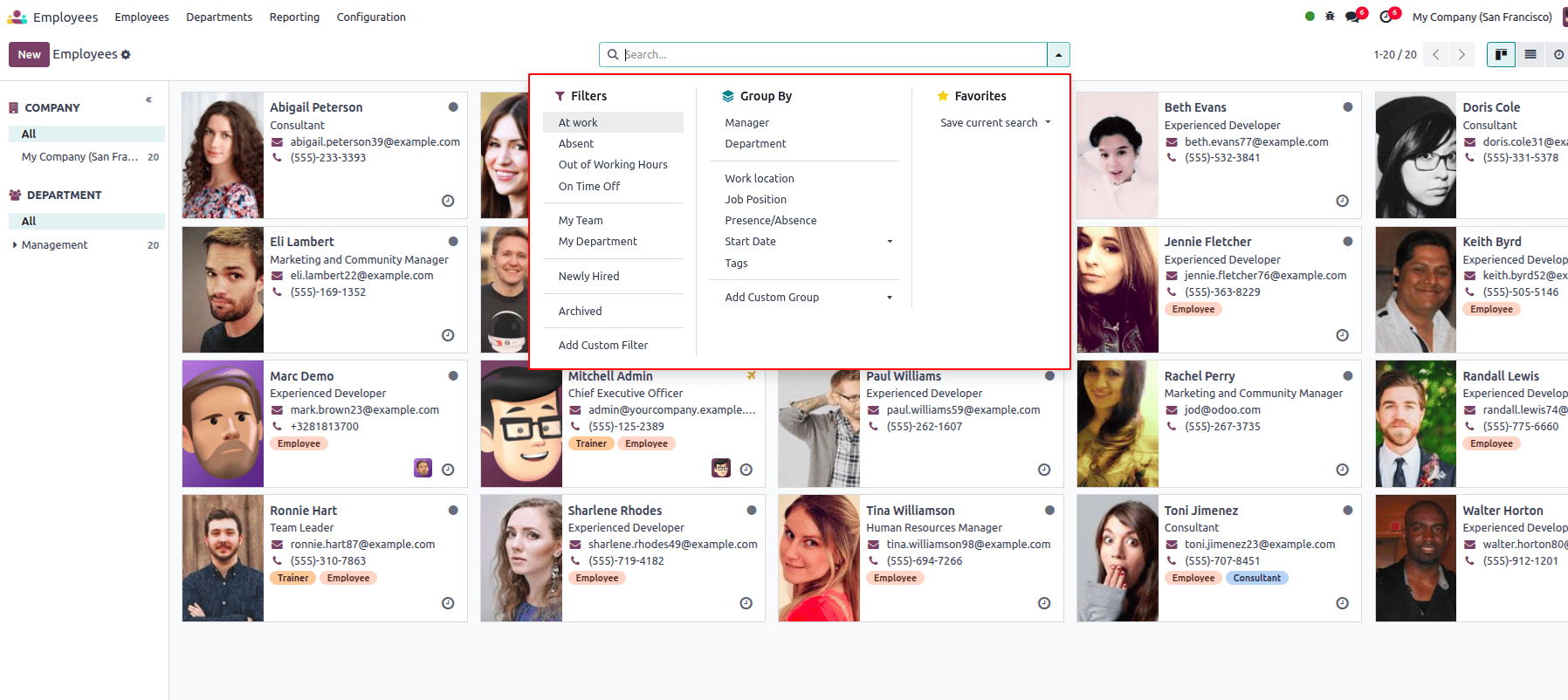Open activity clock on Eli Lambert card

(x=448, y=335)
